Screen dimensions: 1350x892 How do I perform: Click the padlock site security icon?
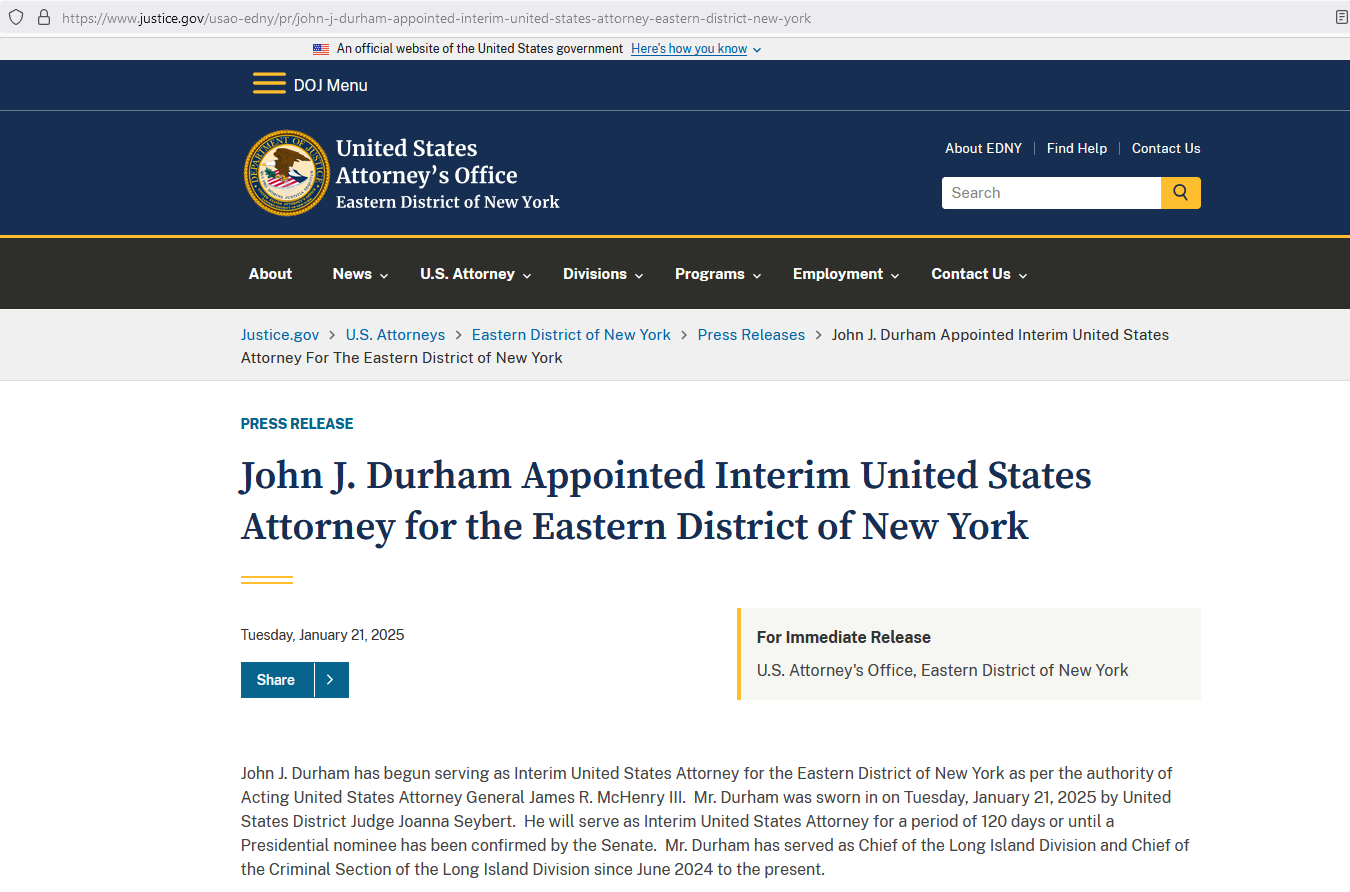click(x=44, y=17)
